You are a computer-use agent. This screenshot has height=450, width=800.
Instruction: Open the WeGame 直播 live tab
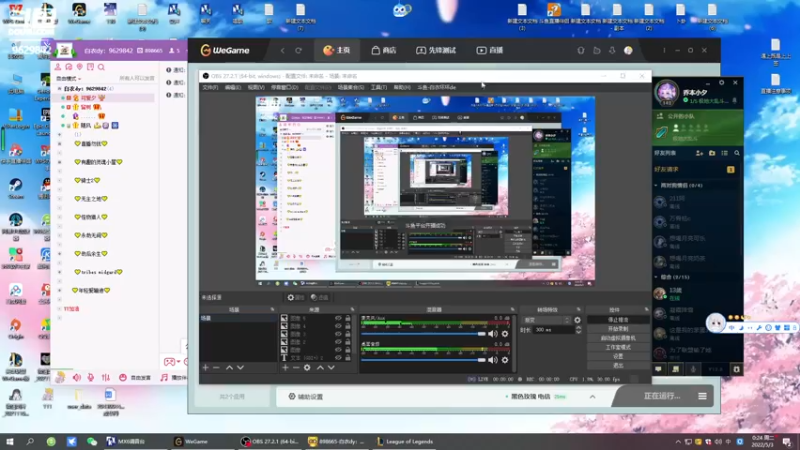point(490,50)
